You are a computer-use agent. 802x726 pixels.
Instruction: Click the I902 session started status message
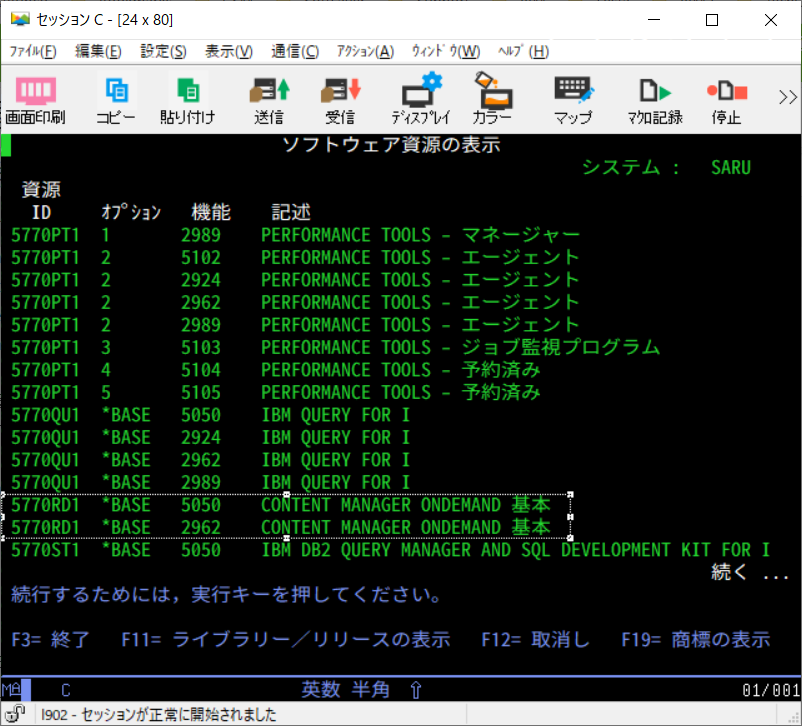click(159, 714)
